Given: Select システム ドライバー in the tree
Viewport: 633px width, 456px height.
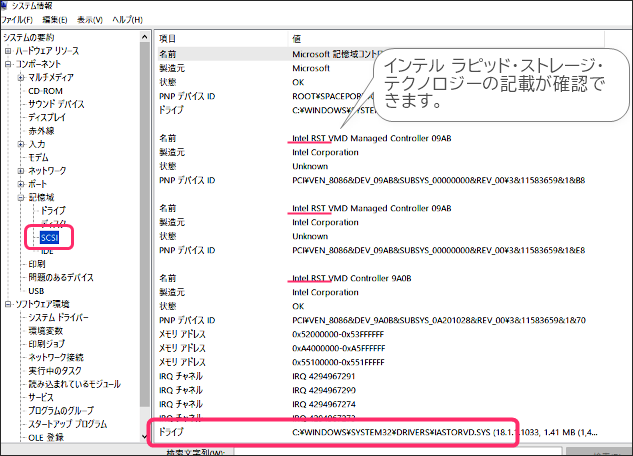Looking at the screenshot, I should (x=58, y=318).
